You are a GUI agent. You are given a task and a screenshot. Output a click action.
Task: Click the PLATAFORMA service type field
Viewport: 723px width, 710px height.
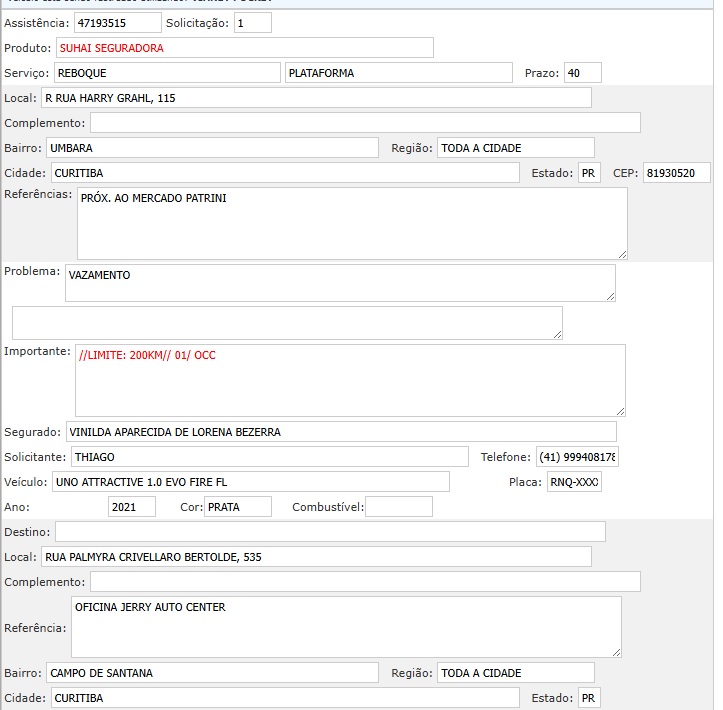click(398, 73)
